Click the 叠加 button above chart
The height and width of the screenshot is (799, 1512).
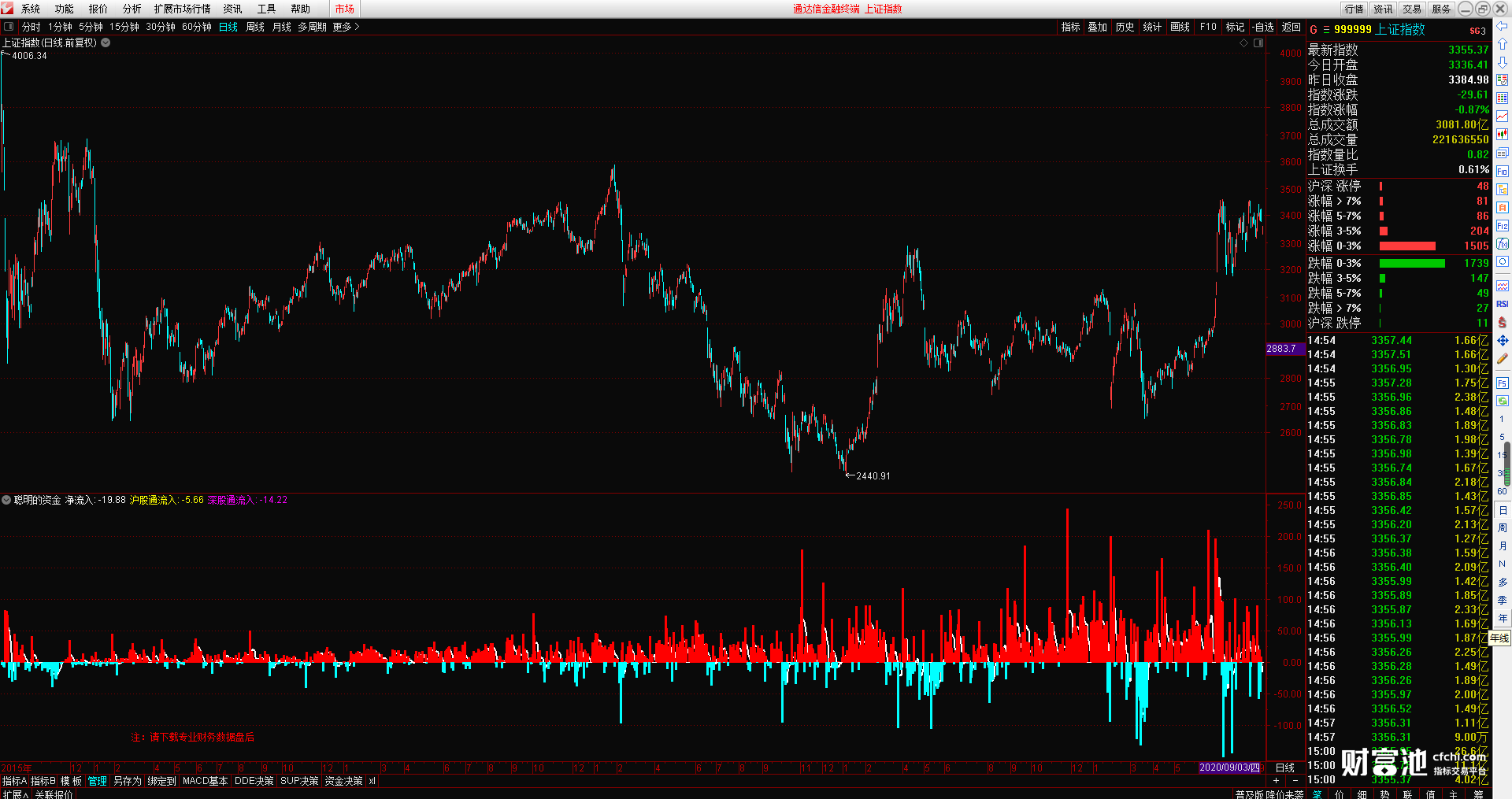[1098, 27]
